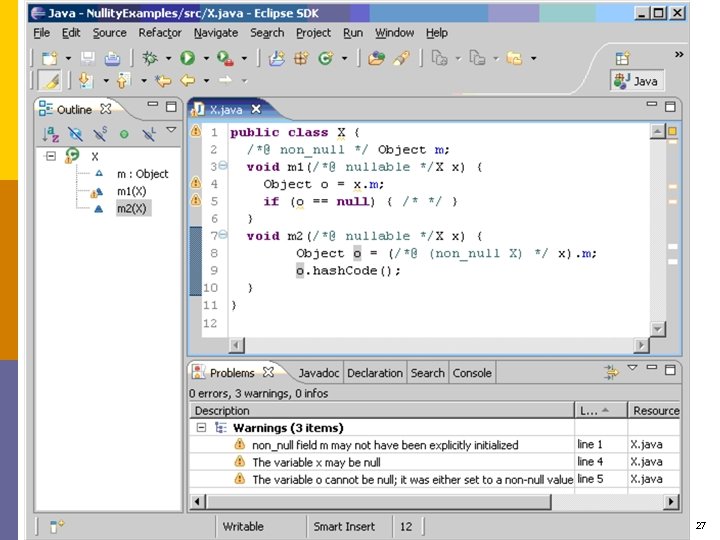Click the Problems view filter icon

611,373
